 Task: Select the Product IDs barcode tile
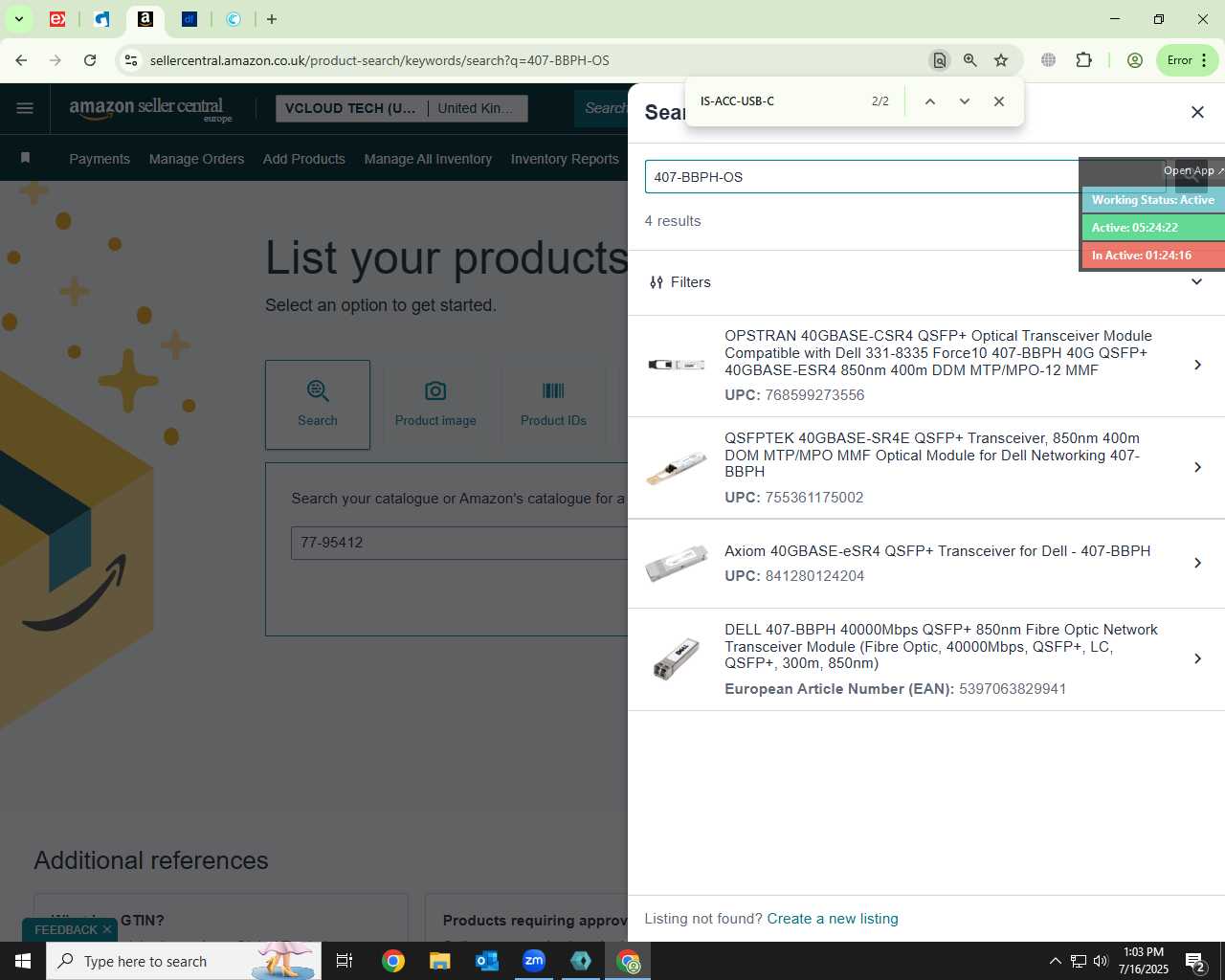coord(553,405)
